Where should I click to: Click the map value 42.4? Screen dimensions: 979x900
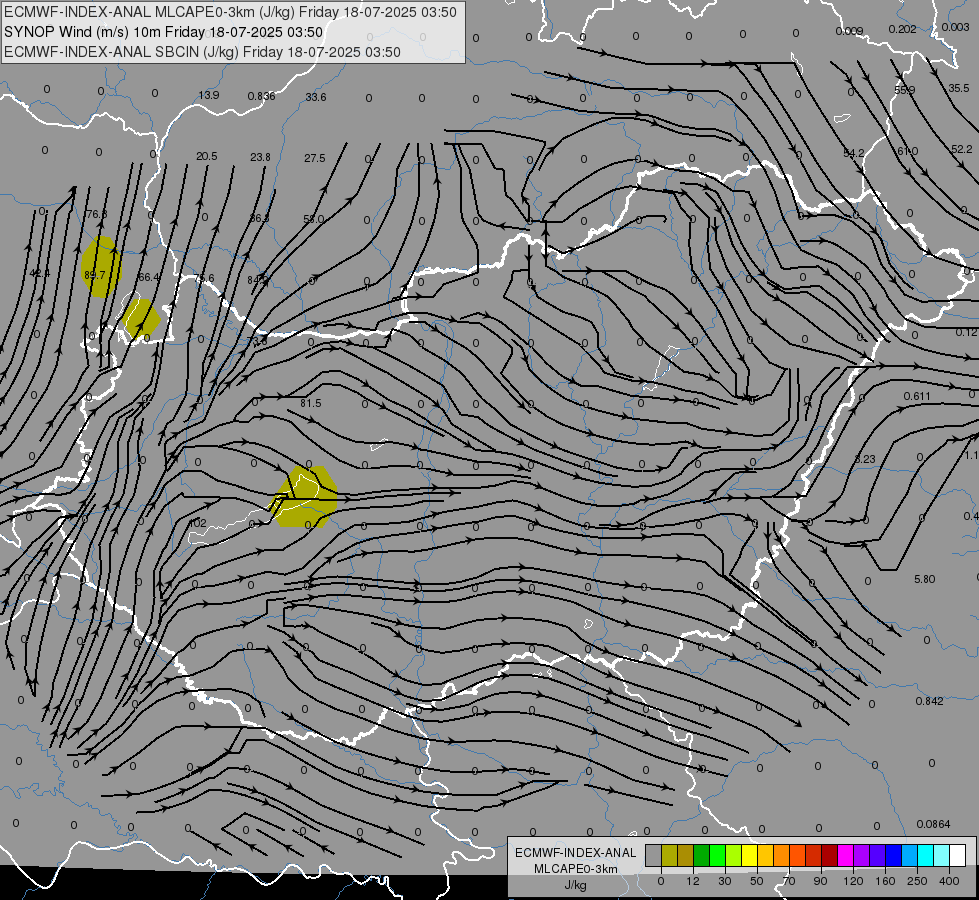point(40,274)
